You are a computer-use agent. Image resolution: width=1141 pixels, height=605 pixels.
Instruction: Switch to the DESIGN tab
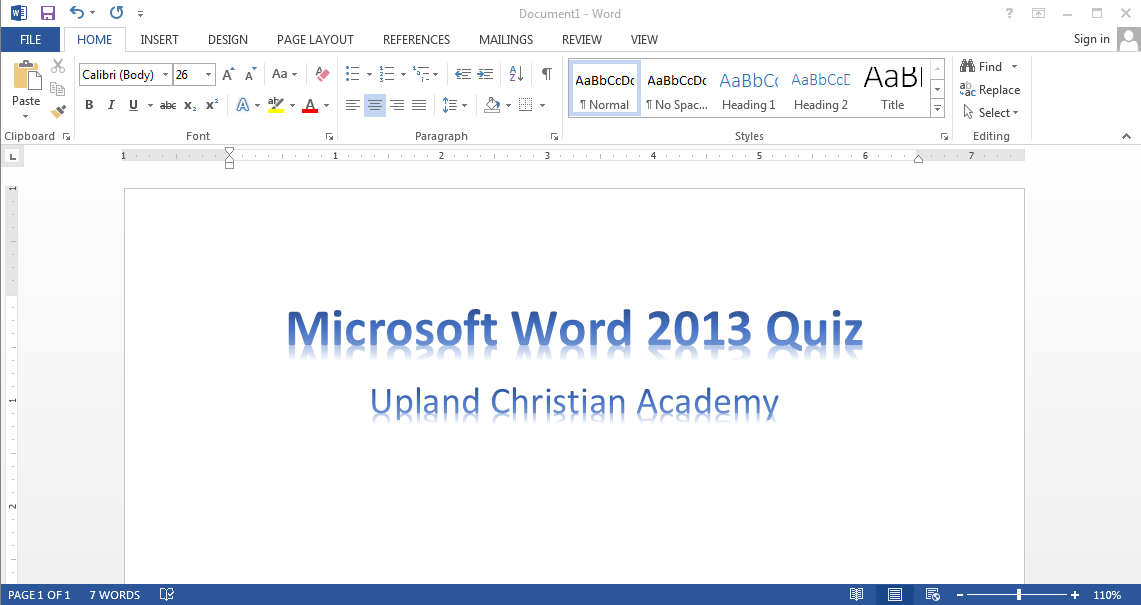[x=228, y=39]
